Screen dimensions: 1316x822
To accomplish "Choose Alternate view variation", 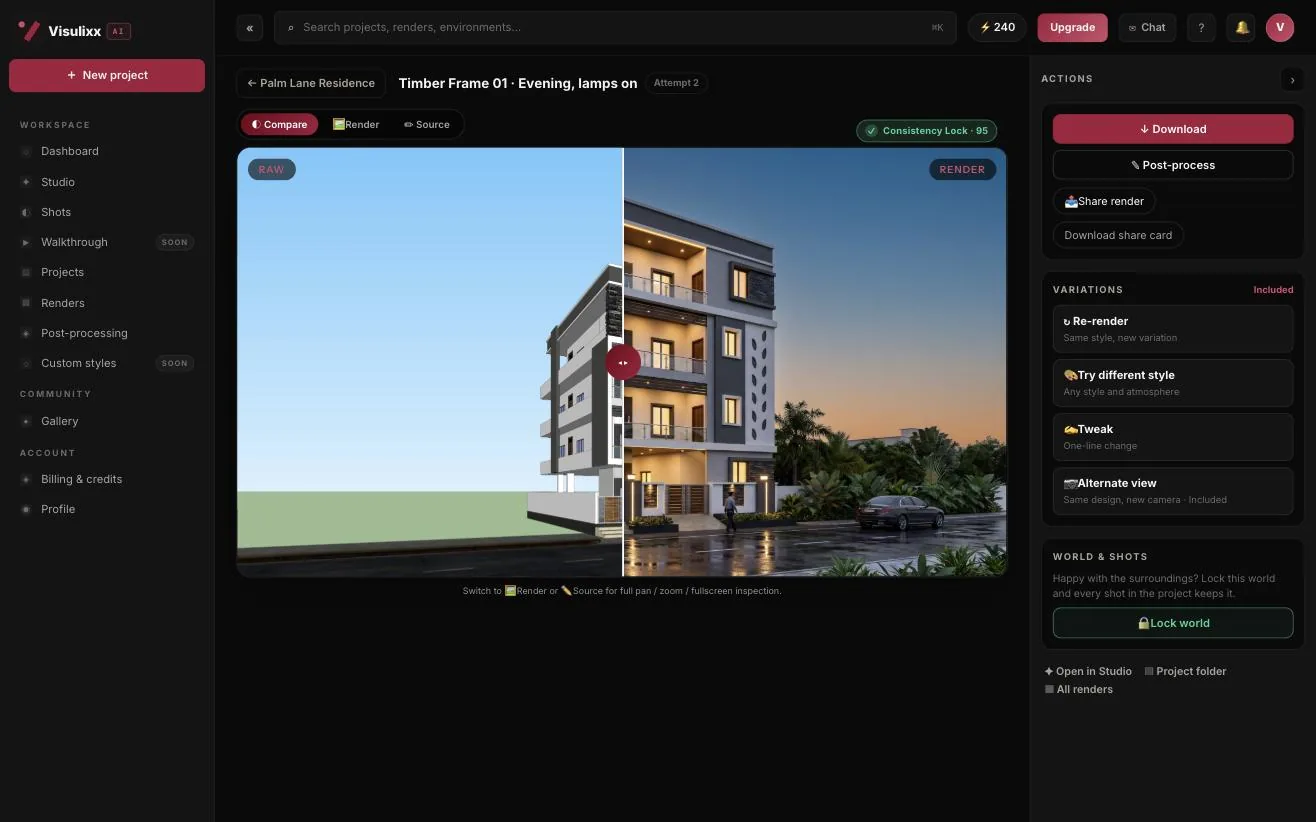I will tap(1173, 490).
